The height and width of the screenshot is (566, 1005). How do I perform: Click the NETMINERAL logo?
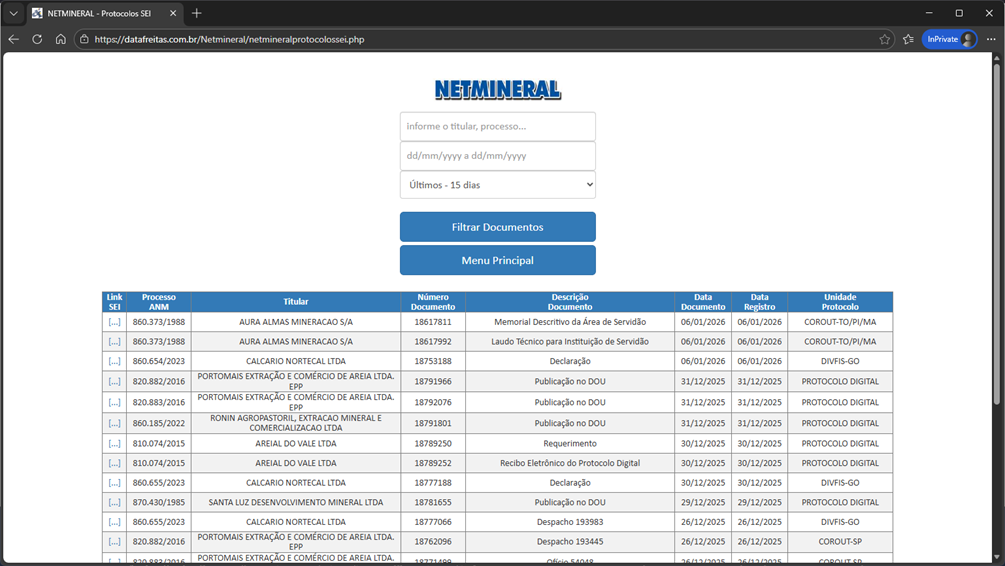pos(497,90)
